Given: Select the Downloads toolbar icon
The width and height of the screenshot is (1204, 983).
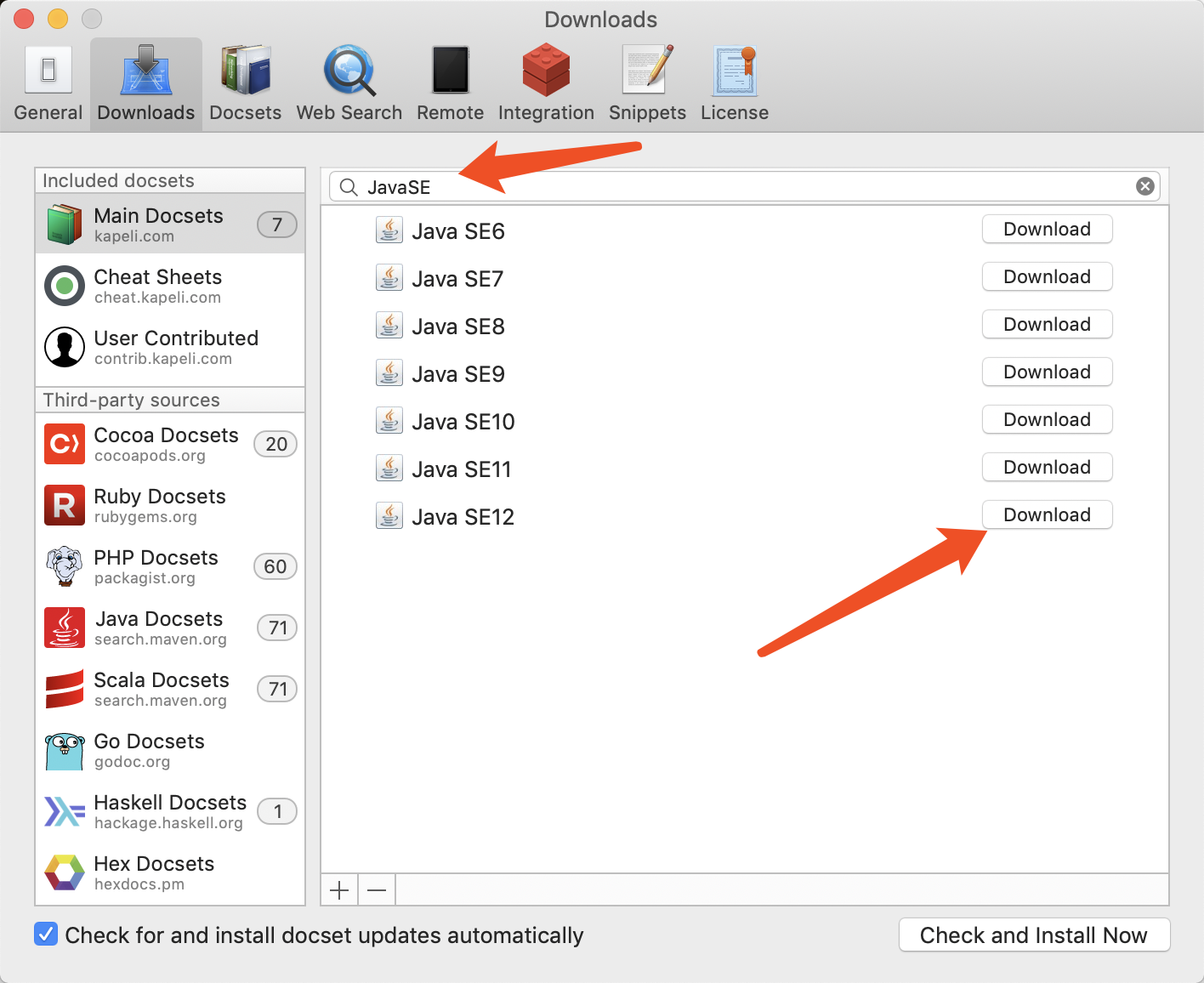Looking at the screenshot, I should [146, 70].
